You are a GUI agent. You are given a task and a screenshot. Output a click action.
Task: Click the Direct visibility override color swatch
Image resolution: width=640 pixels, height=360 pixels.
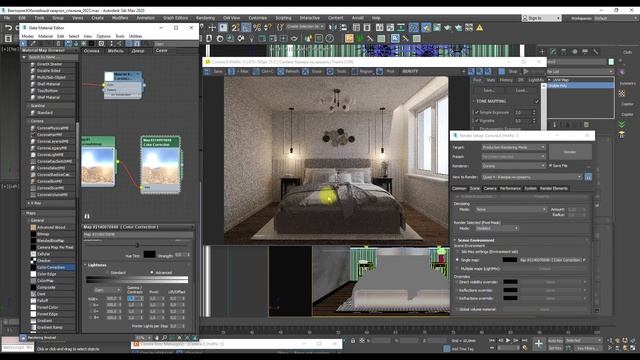510,282
